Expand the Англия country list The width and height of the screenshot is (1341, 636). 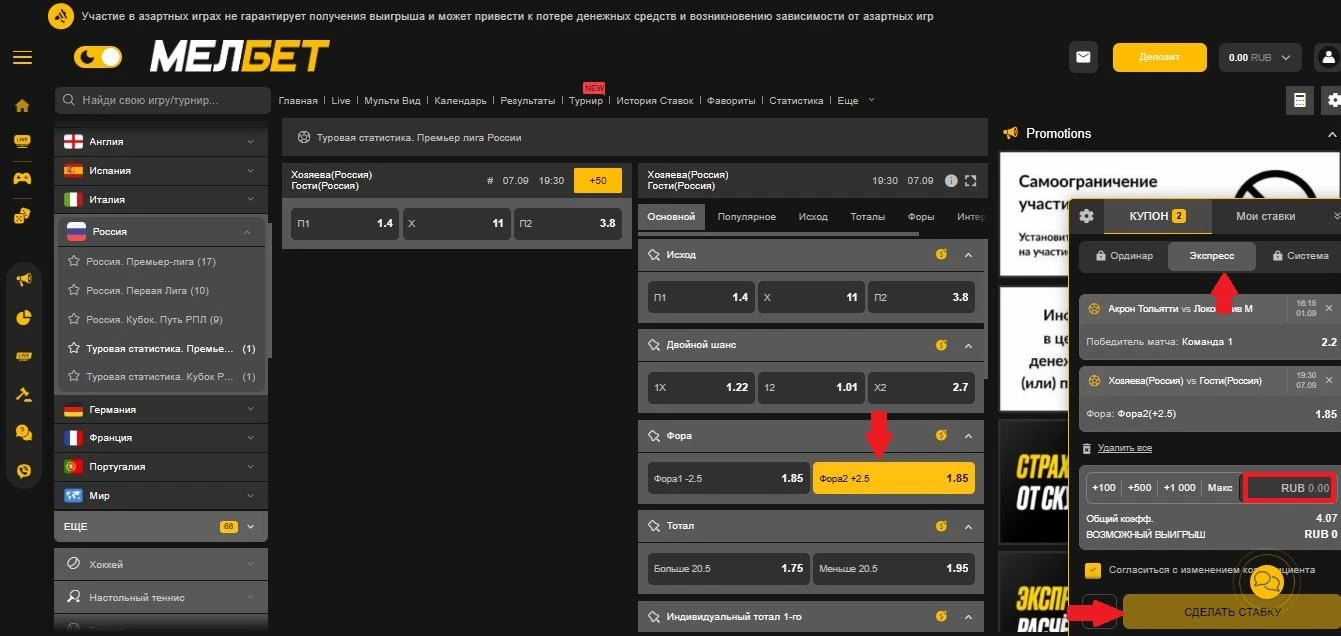point(161,142)
